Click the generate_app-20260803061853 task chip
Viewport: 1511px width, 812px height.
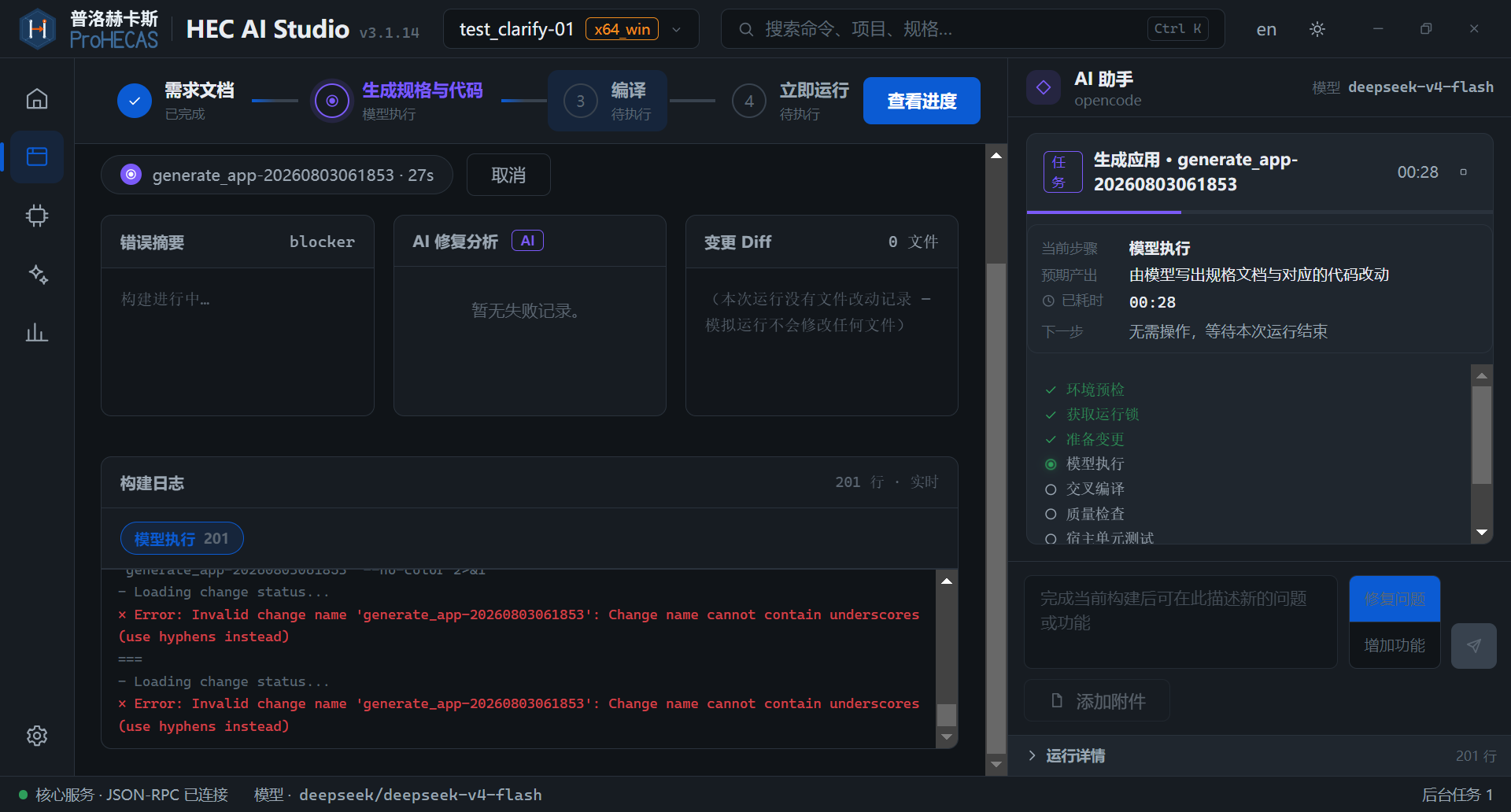tap(277, 175)
